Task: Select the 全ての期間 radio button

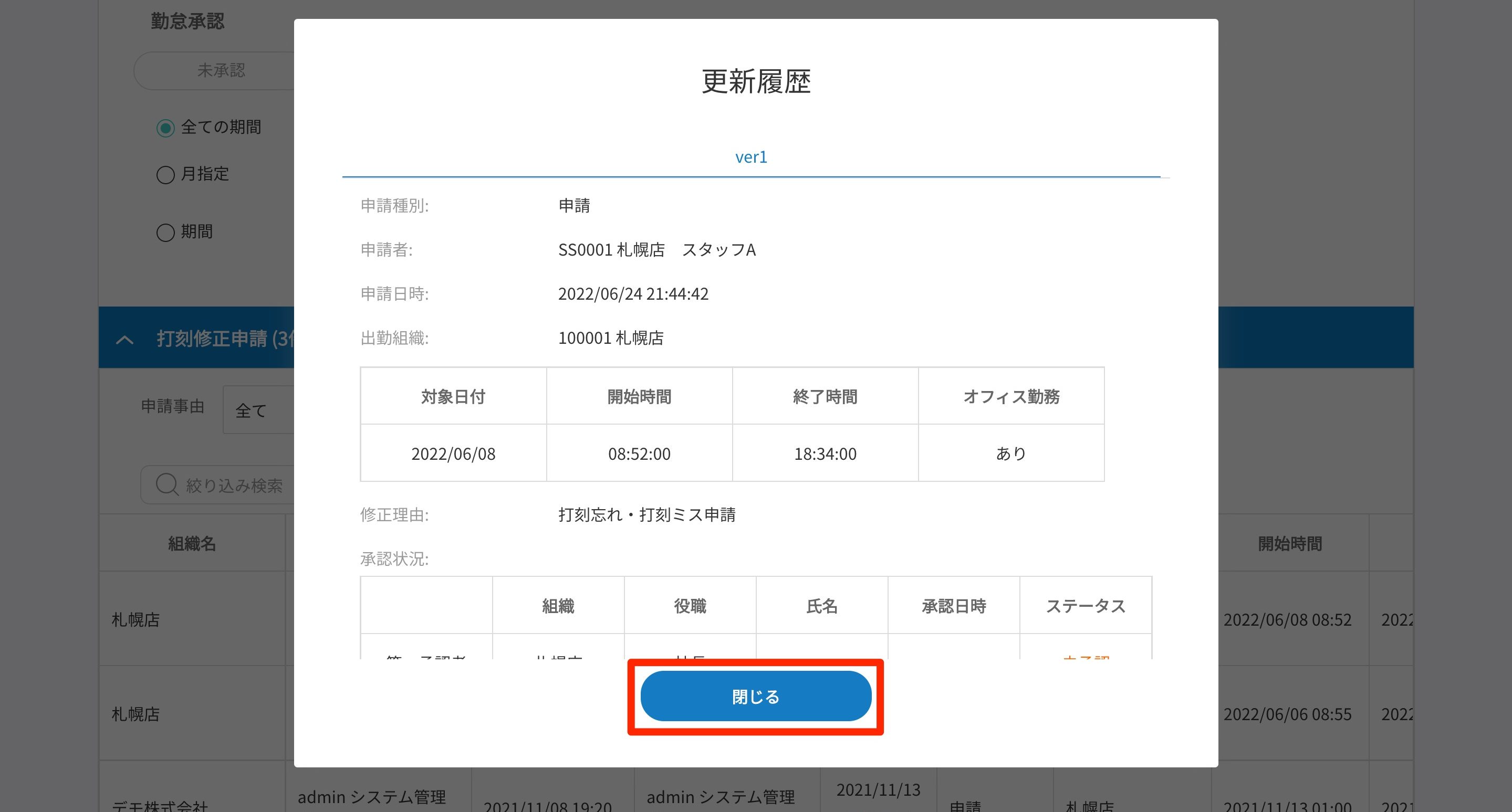Action: click(165, 128)
